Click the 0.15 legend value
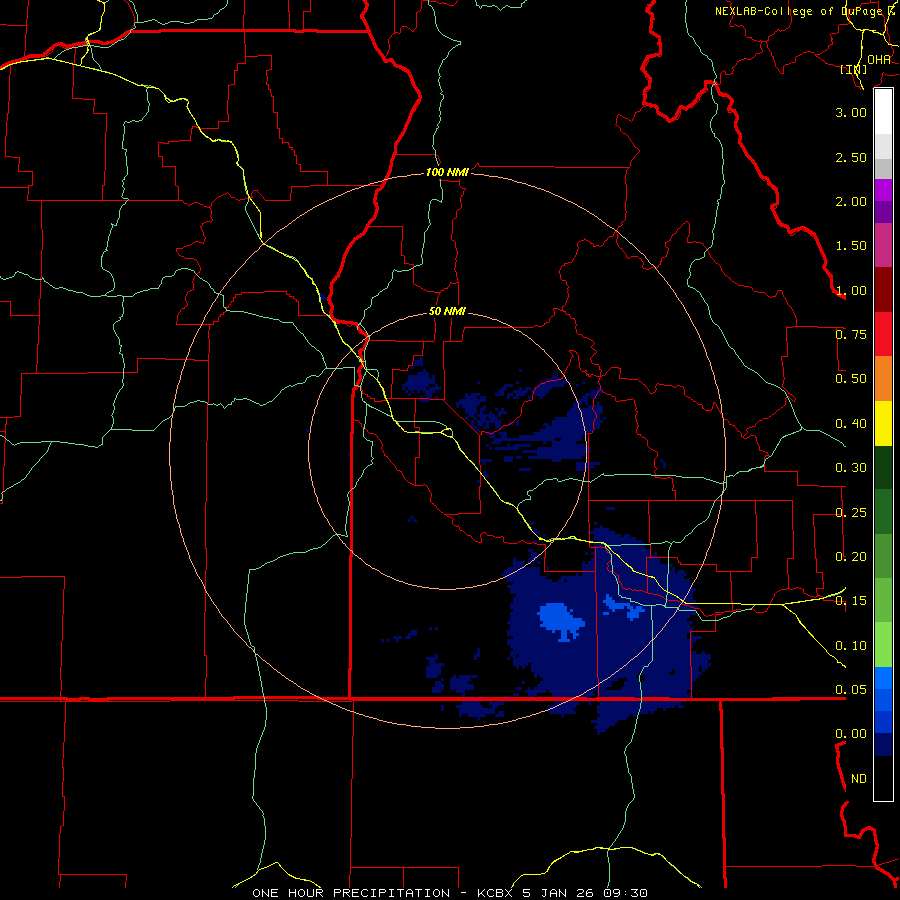Viewport: 900px width, 900px height. click(x=851, y=601)
